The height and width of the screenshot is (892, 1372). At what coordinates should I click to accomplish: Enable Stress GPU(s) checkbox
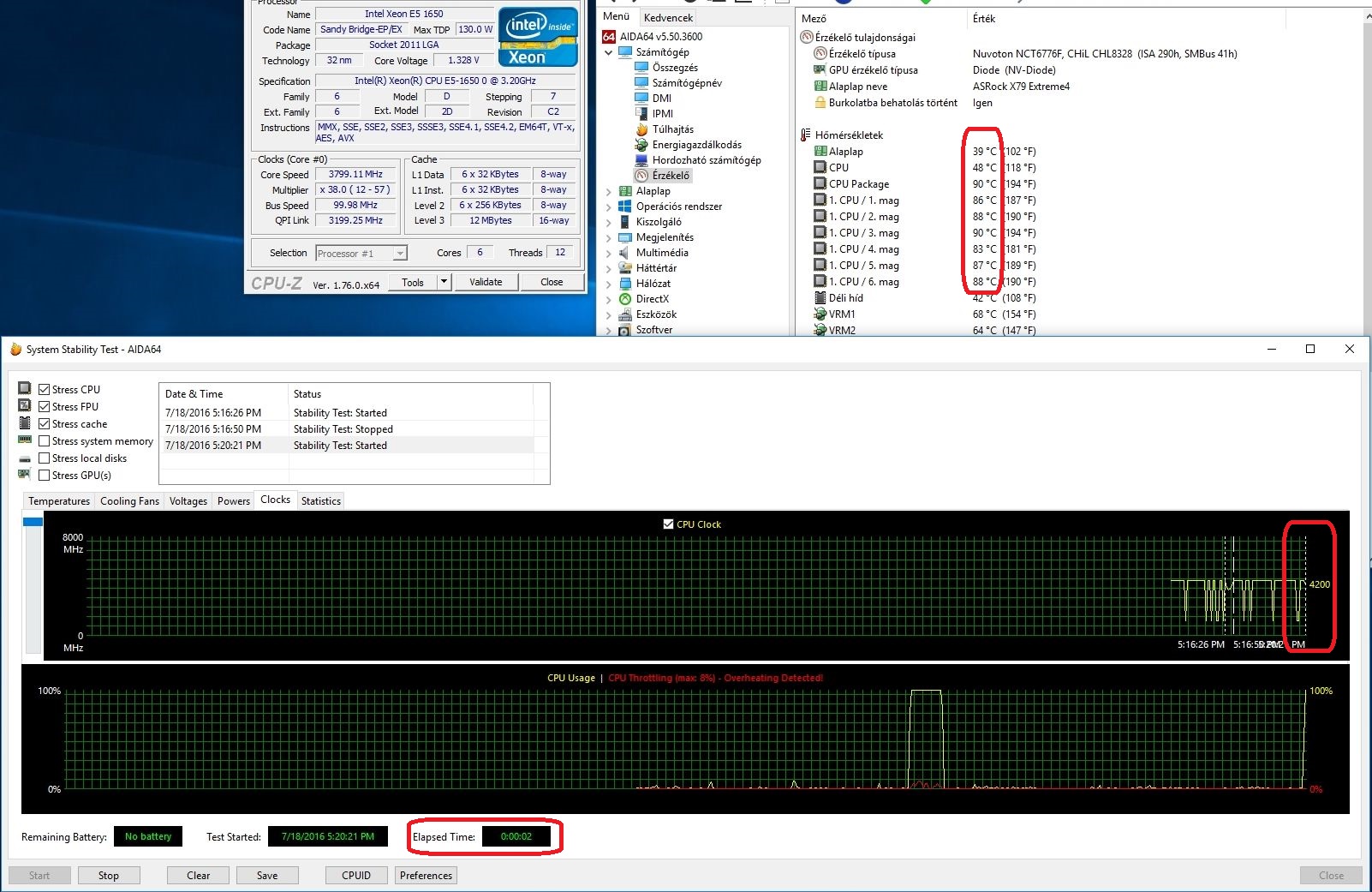pos(44,476)
